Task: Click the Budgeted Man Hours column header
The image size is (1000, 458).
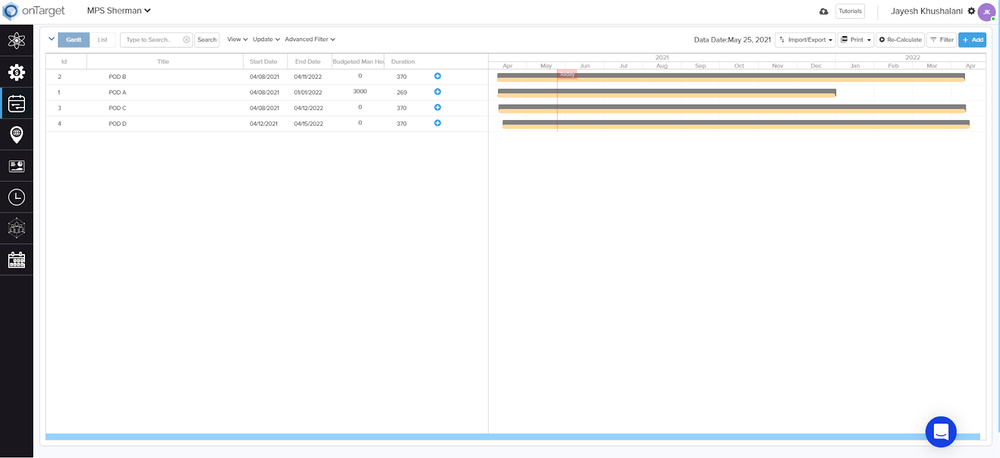Action: pos(358,62)
